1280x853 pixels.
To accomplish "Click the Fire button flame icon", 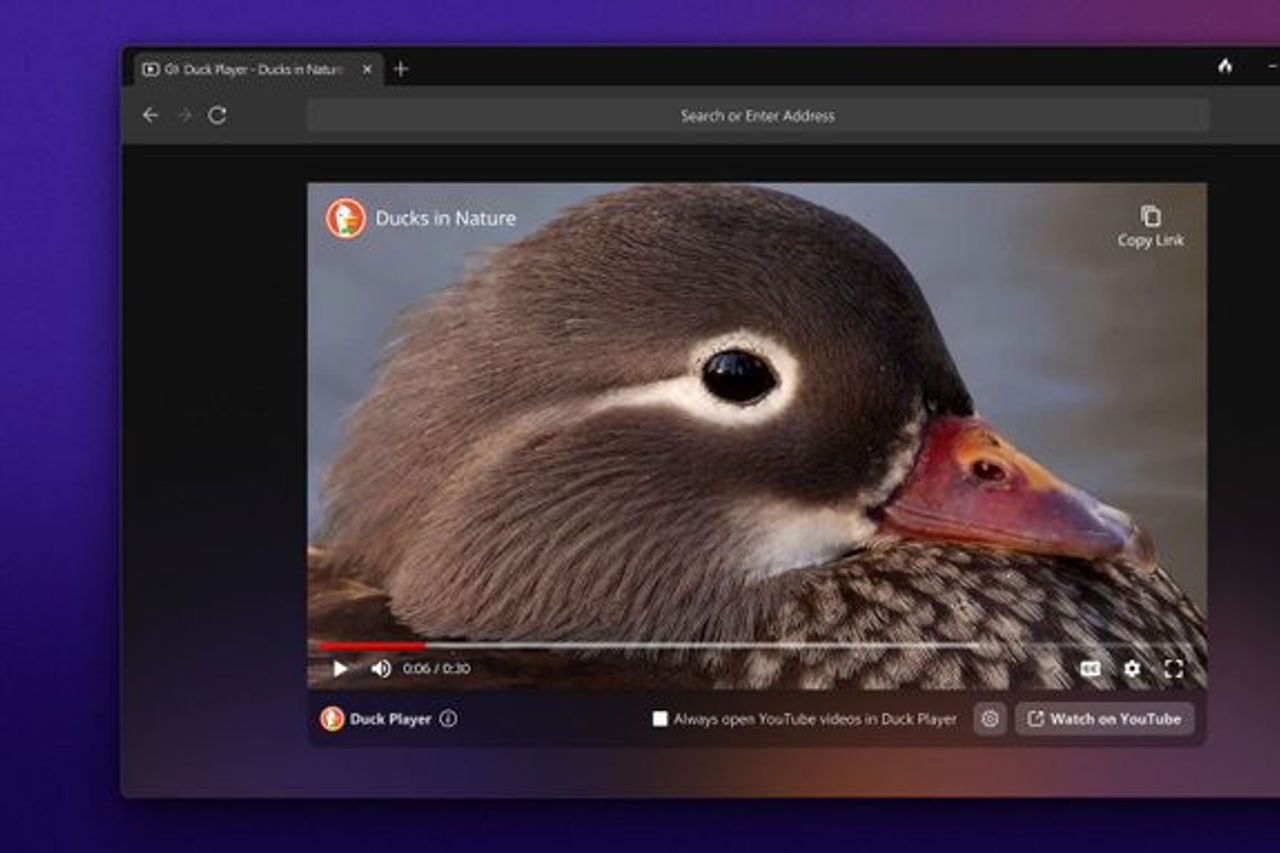I will [x=1225, y=66].
